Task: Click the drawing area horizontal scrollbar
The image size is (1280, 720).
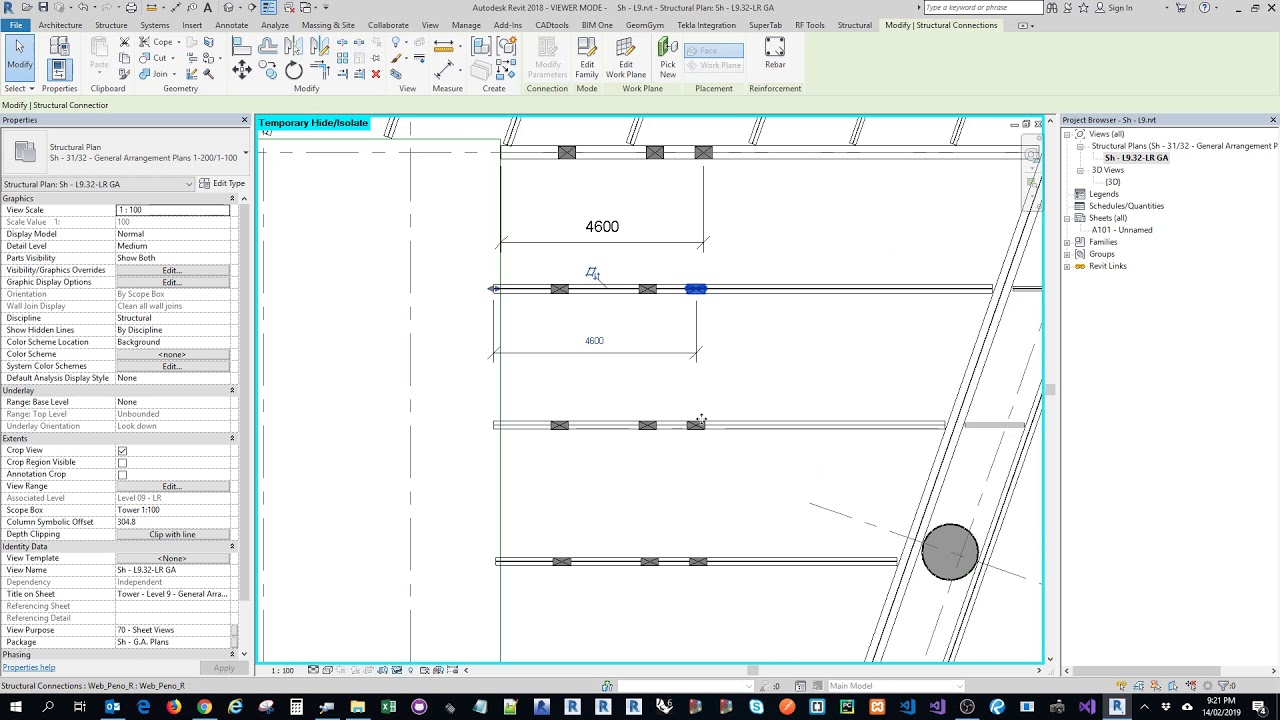Action: 752,670
